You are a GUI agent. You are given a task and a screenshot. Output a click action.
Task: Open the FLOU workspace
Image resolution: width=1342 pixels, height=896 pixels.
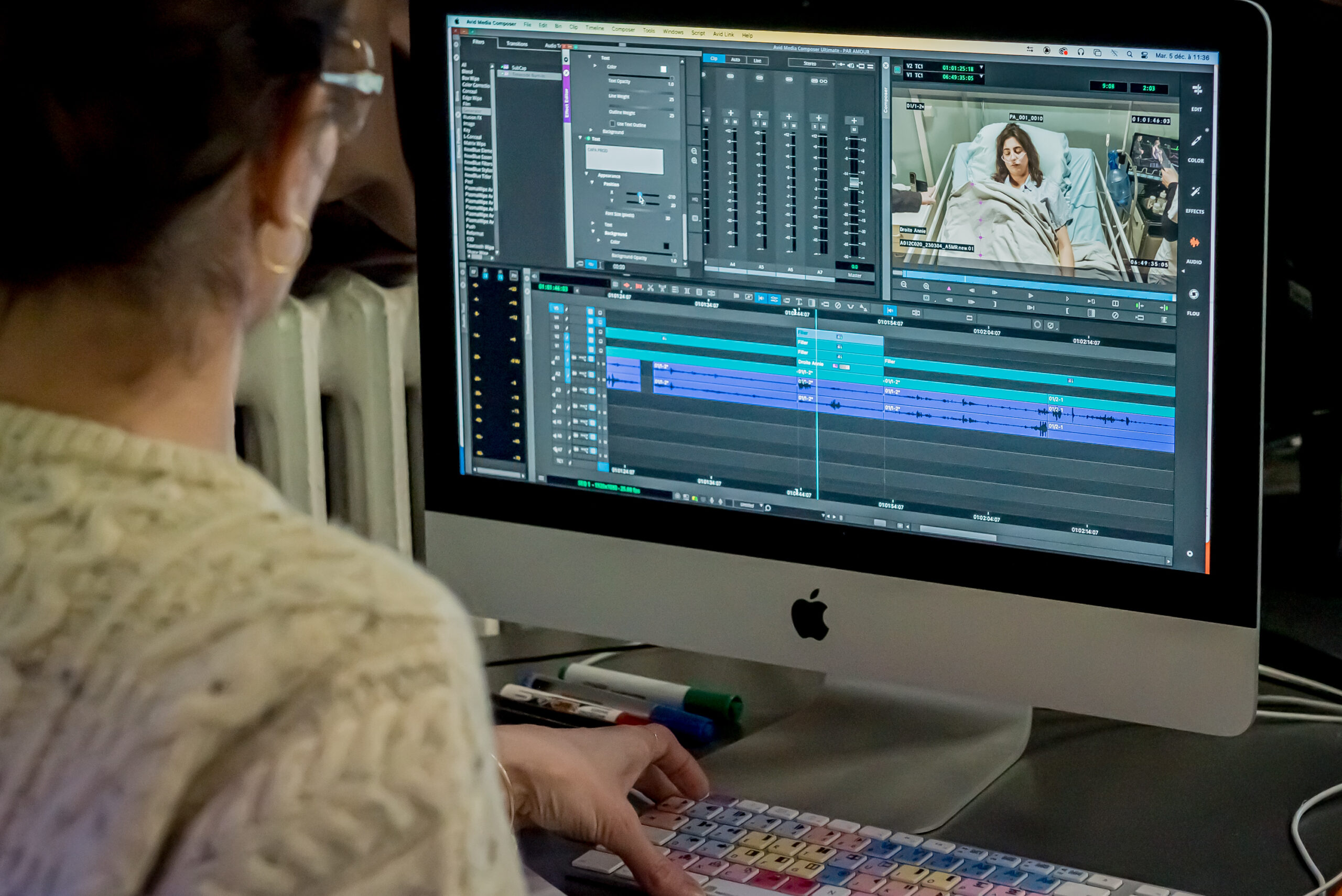1194,300
